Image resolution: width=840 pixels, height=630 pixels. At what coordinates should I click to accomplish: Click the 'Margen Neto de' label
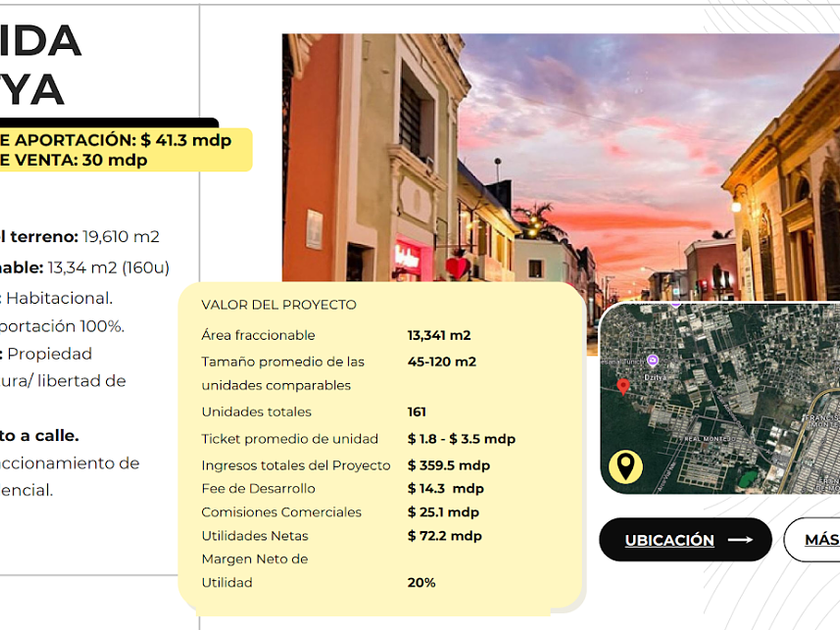click(x=255, y=559)
